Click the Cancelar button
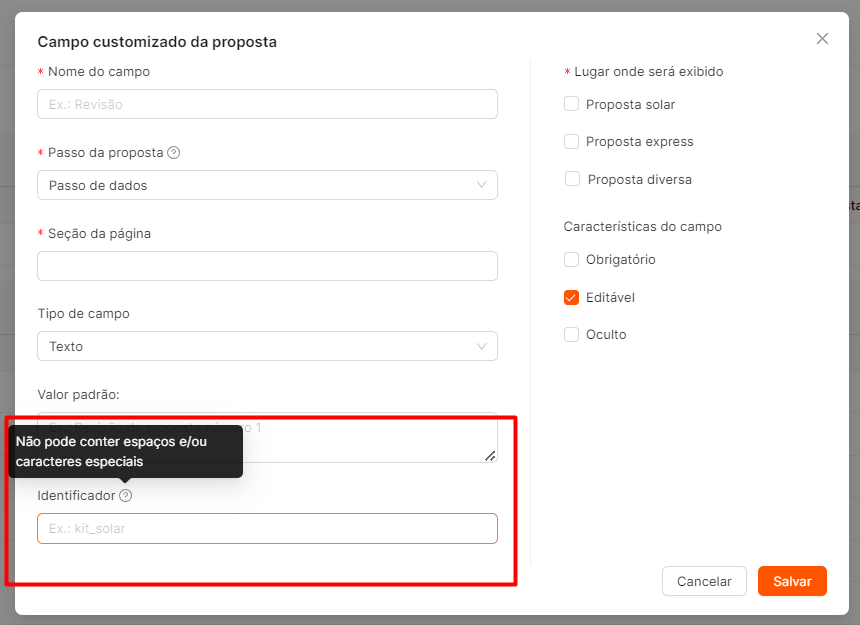 click(704, 581)
